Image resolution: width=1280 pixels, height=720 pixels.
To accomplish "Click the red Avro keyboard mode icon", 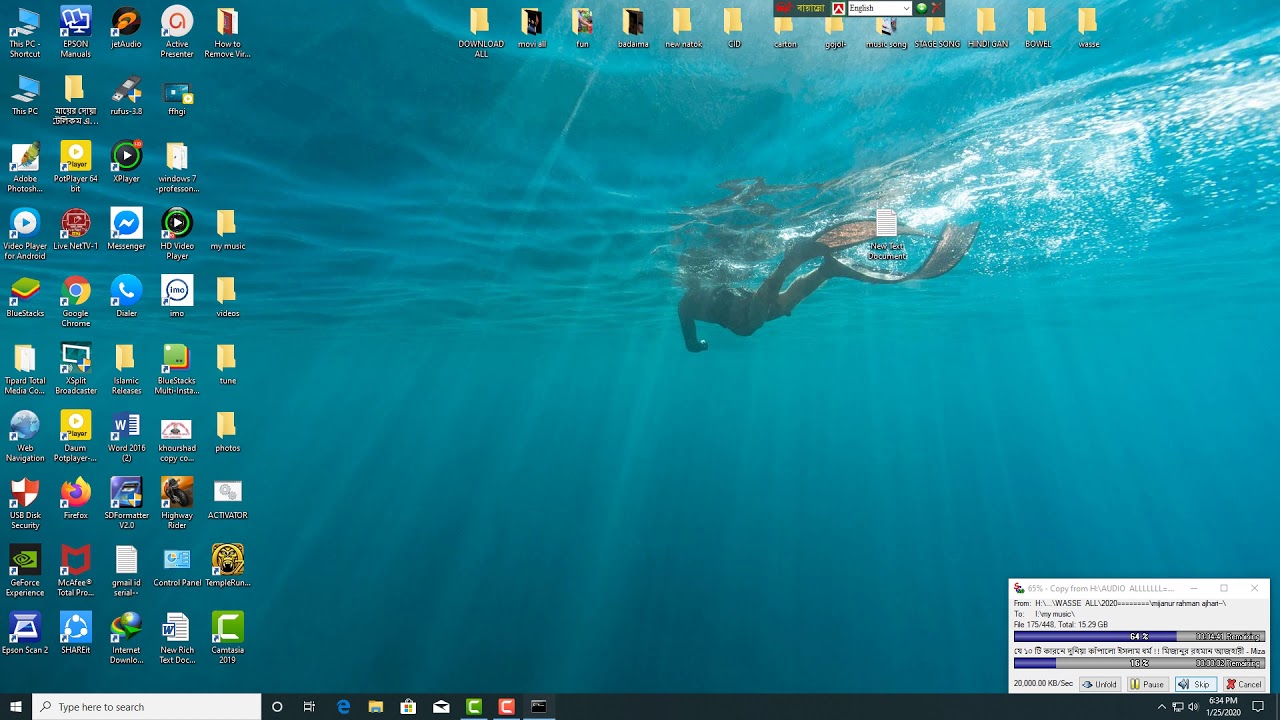I will (x=838, y=8).
